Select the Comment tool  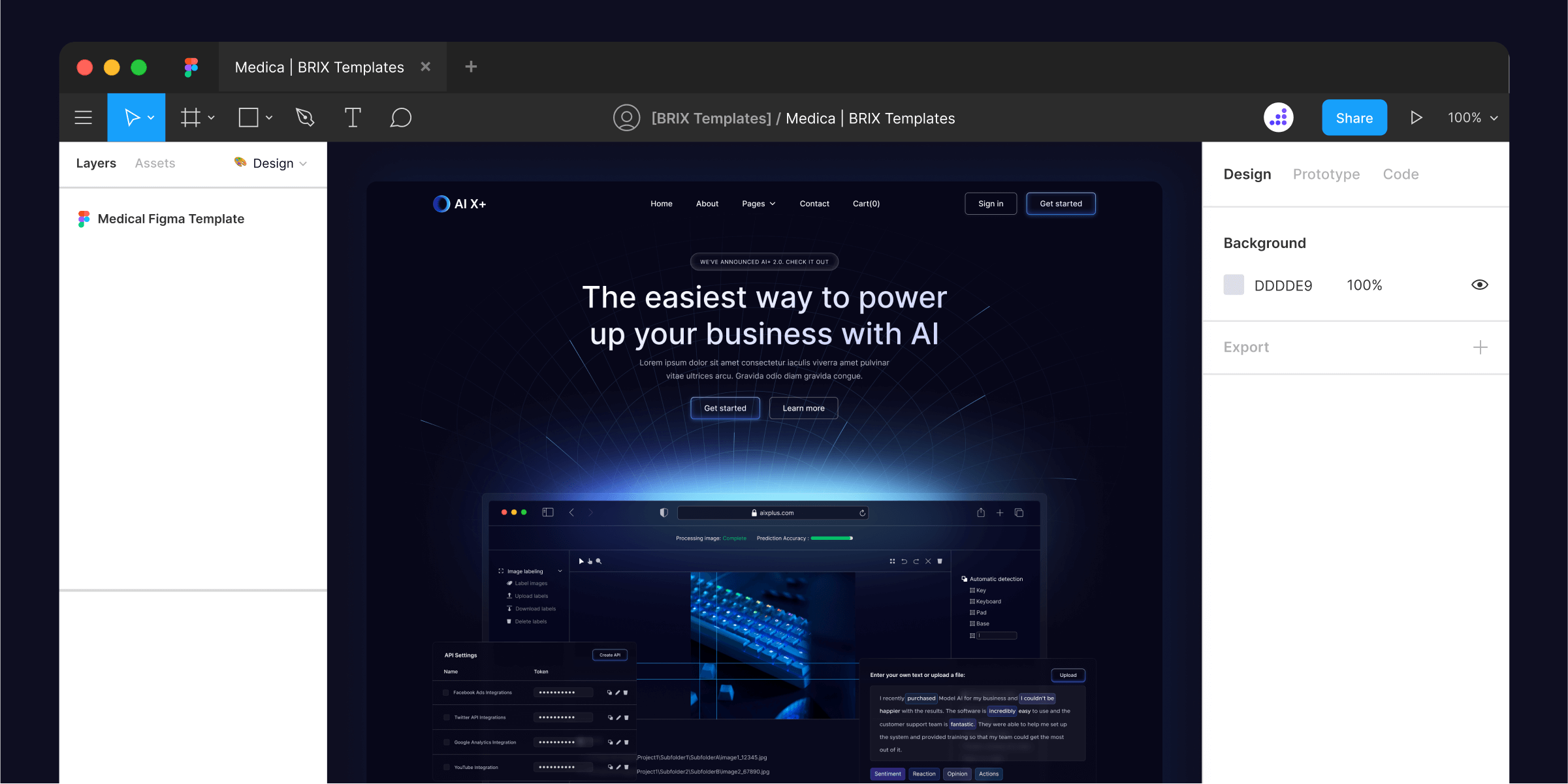(400, 117)
